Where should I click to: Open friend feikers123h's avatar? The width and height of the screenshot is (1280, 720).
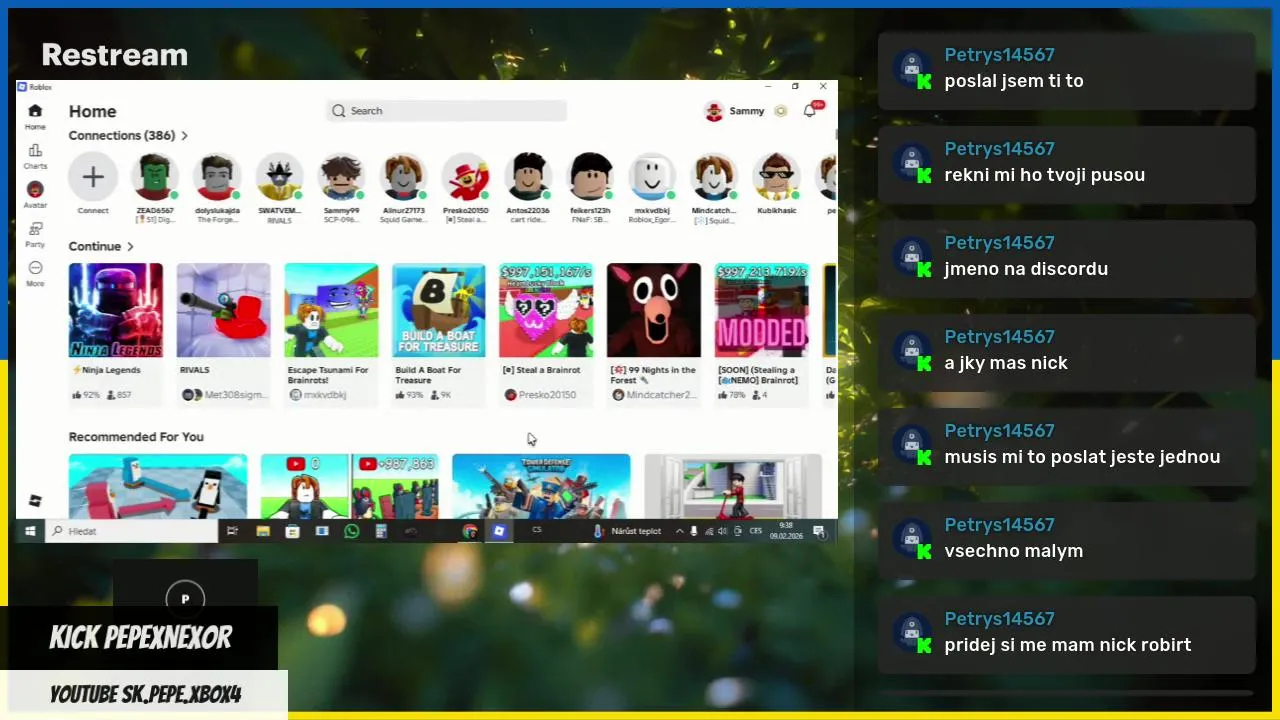590,177
